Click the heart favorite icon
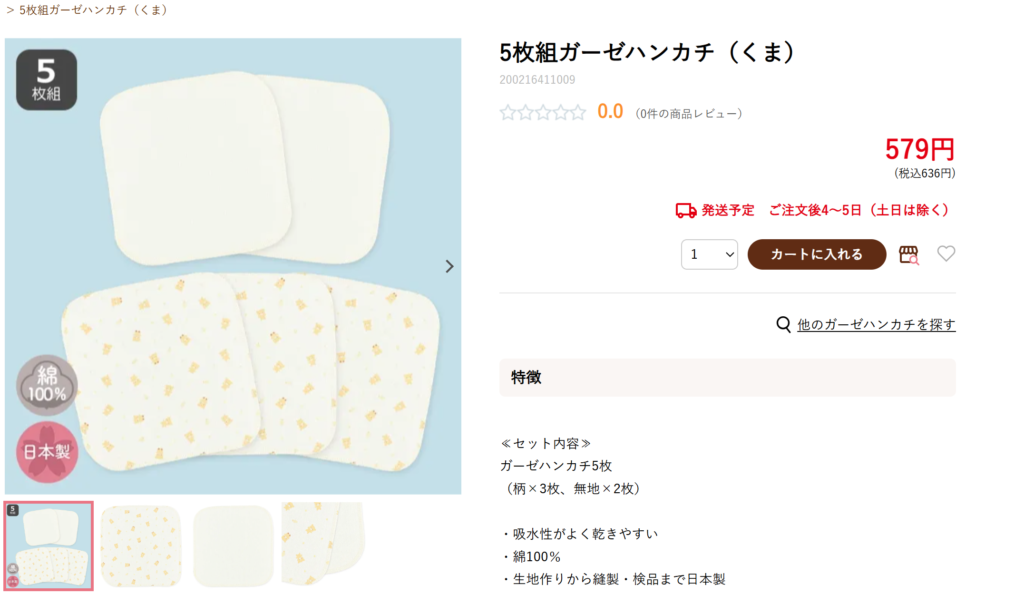Image resolution: width=1024 pixels, height=604 pixels. (946, 254)
